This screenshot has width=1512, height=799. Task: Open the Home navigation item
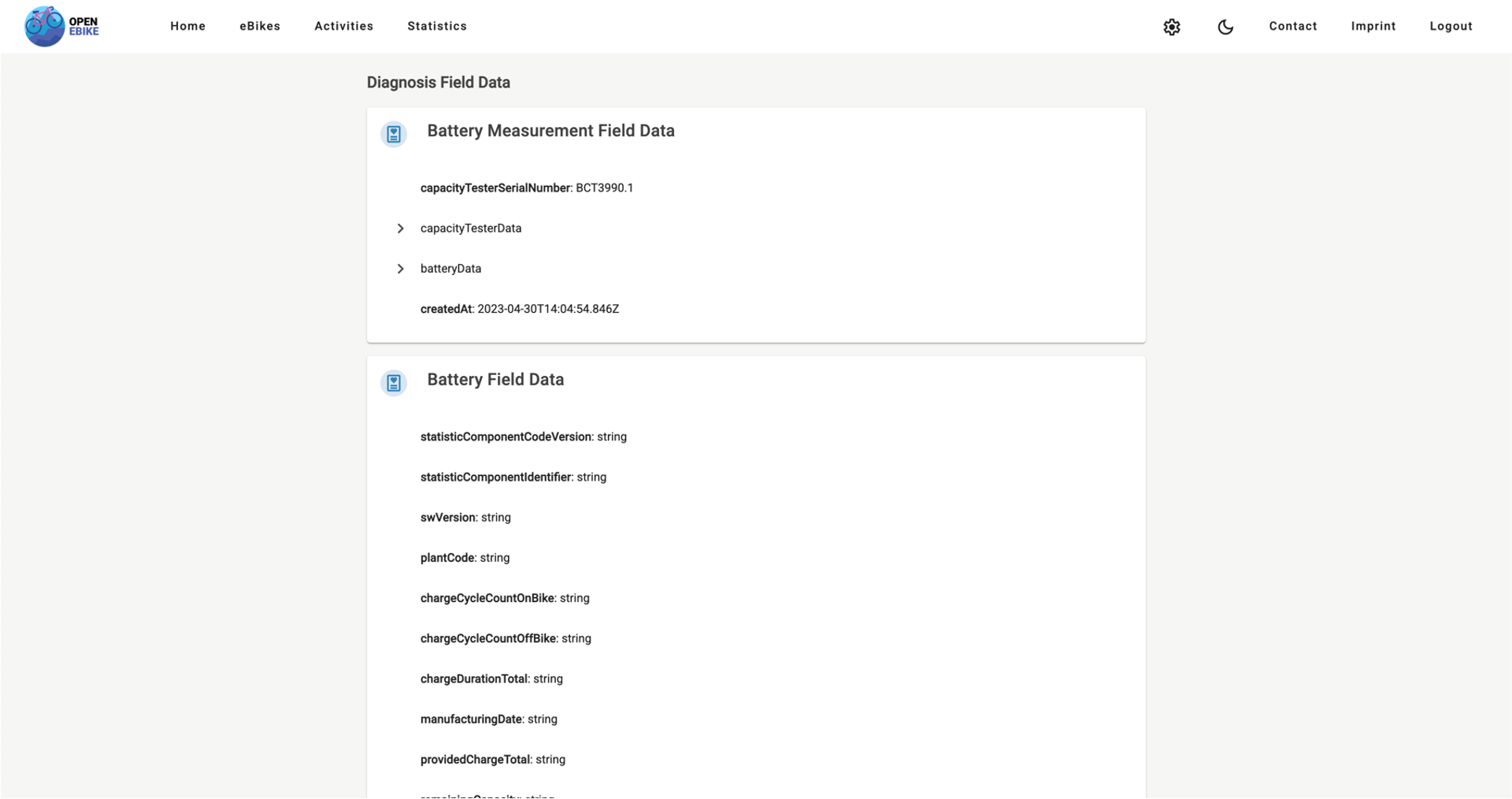(x=187, y=26)
